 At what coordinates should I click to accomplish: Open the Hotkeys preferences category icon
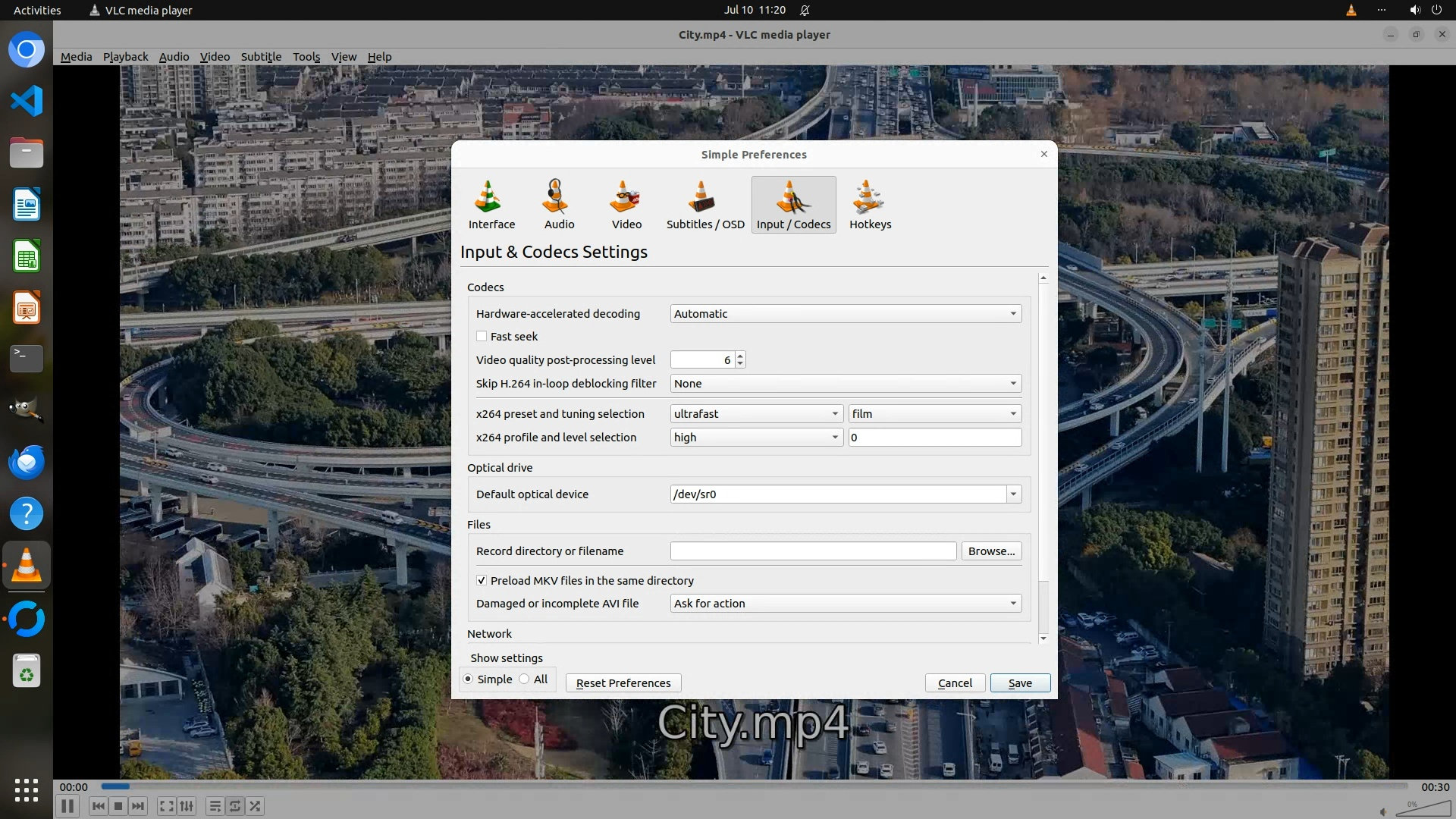pos(870,204)
